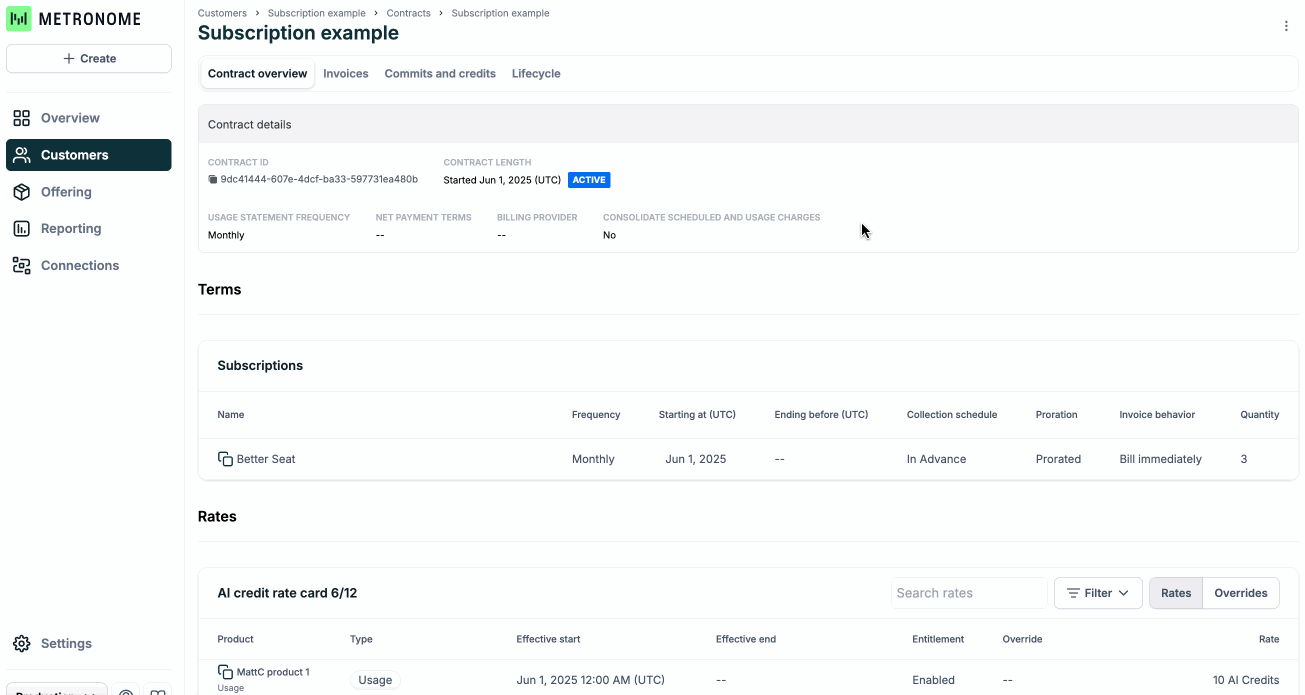
Task: Open the Reporting panel via its chart icon
Action: (x=21, y=228)
